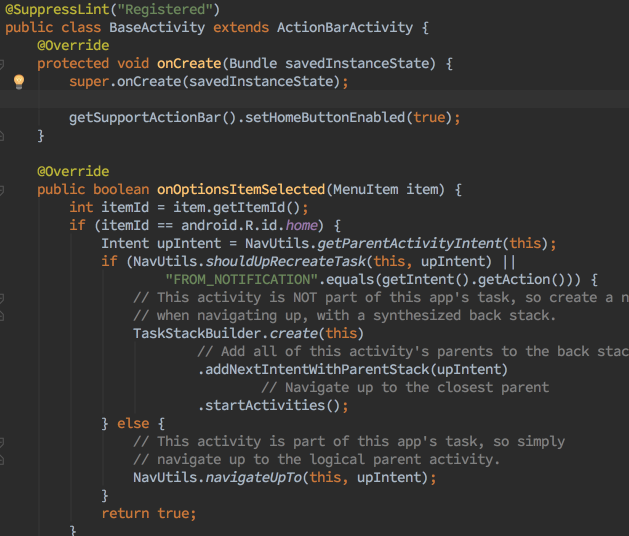Click the Bundle parameter type
The height and width of the screenshot is (536, 629).
(253, 63)
